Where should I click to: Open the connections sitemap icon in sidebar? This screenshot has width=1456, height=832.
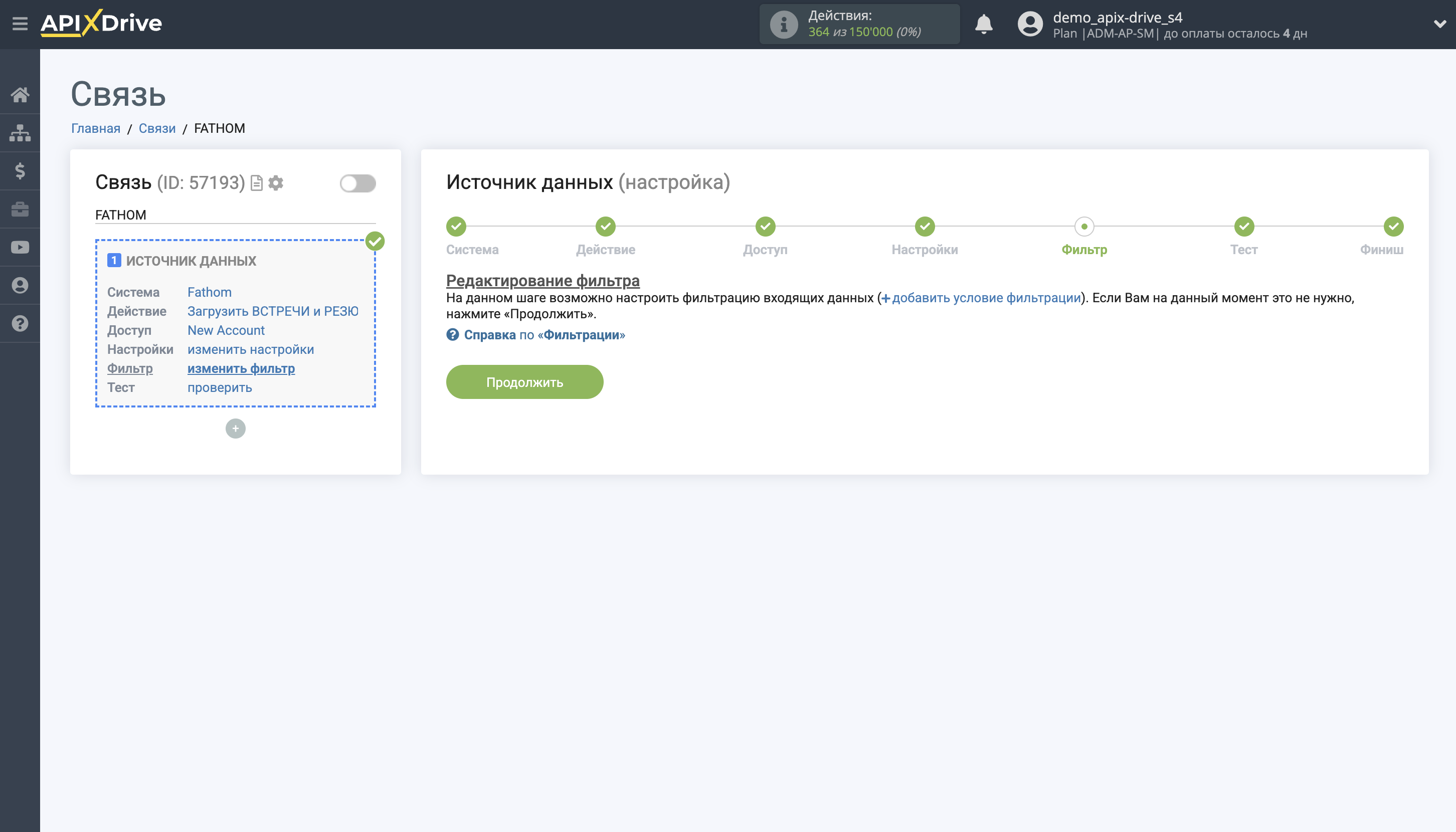[20, 133]
